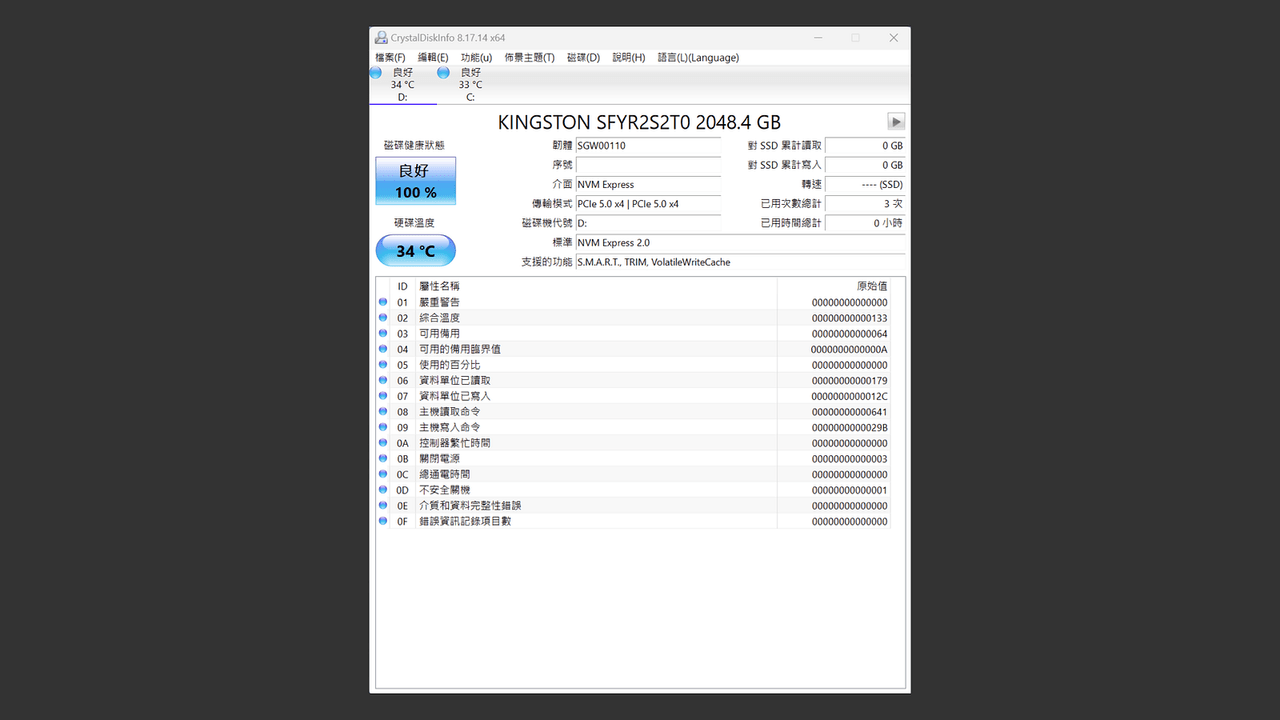Click the blue status dot for attribute 01
Viewport: 1280px width, 720px height.
383,302
